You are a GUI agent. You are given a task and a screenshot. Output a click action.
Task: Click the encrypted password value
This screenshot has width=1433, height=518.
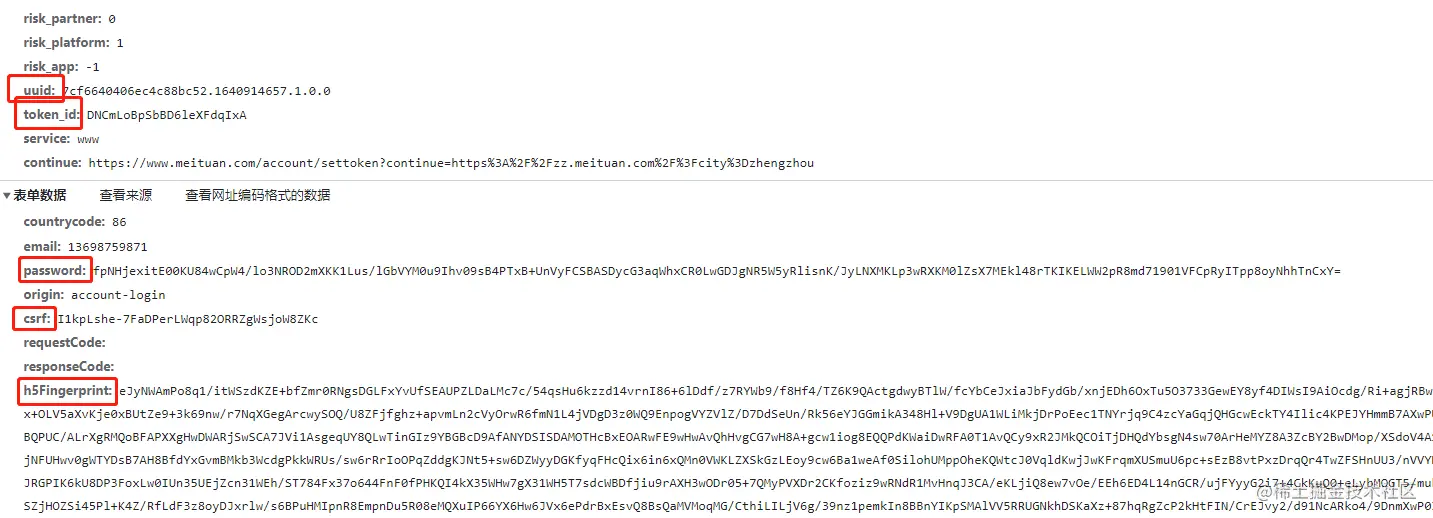click(x=716, y=271)
